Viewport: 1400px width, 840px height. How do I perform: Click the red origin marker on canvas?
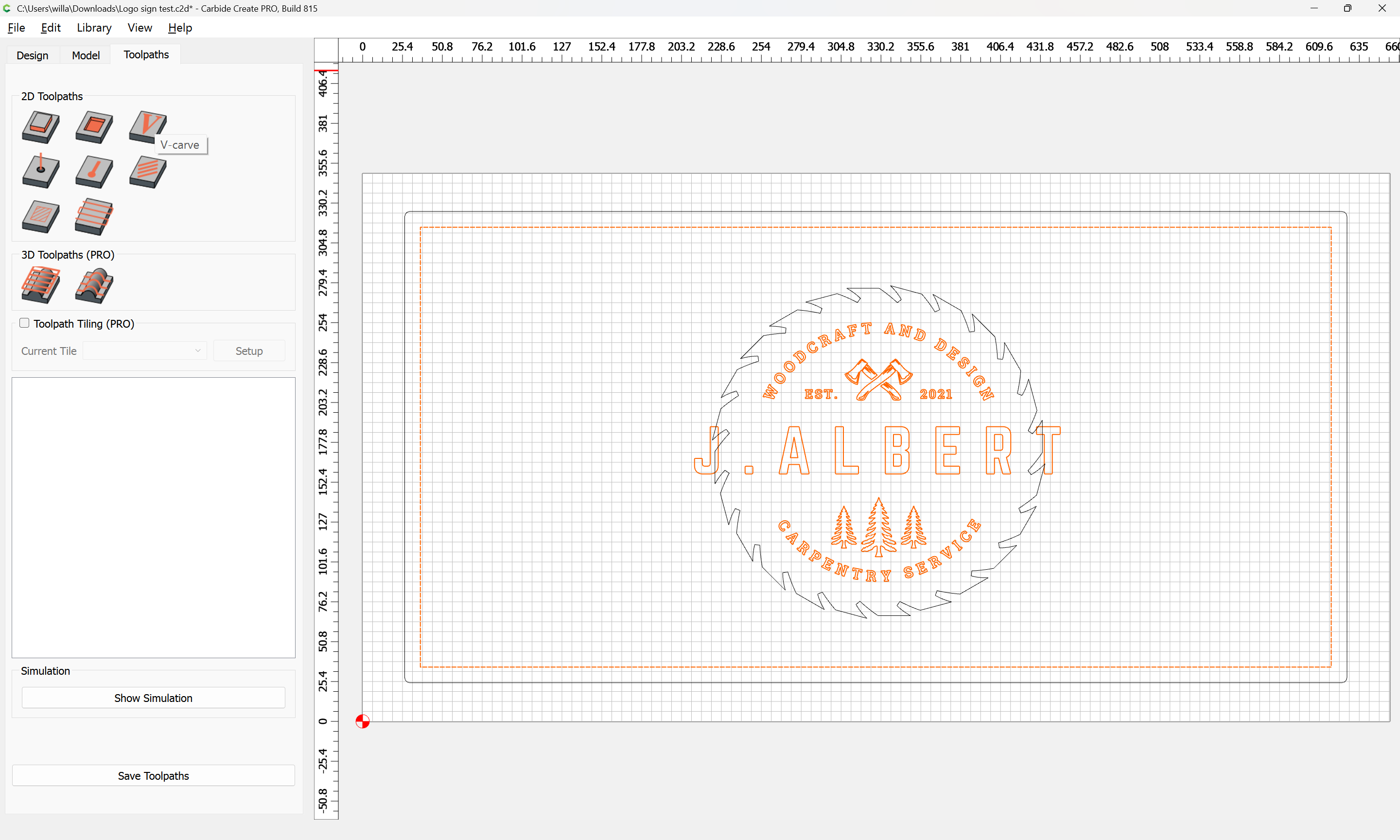tap(363, 721)
